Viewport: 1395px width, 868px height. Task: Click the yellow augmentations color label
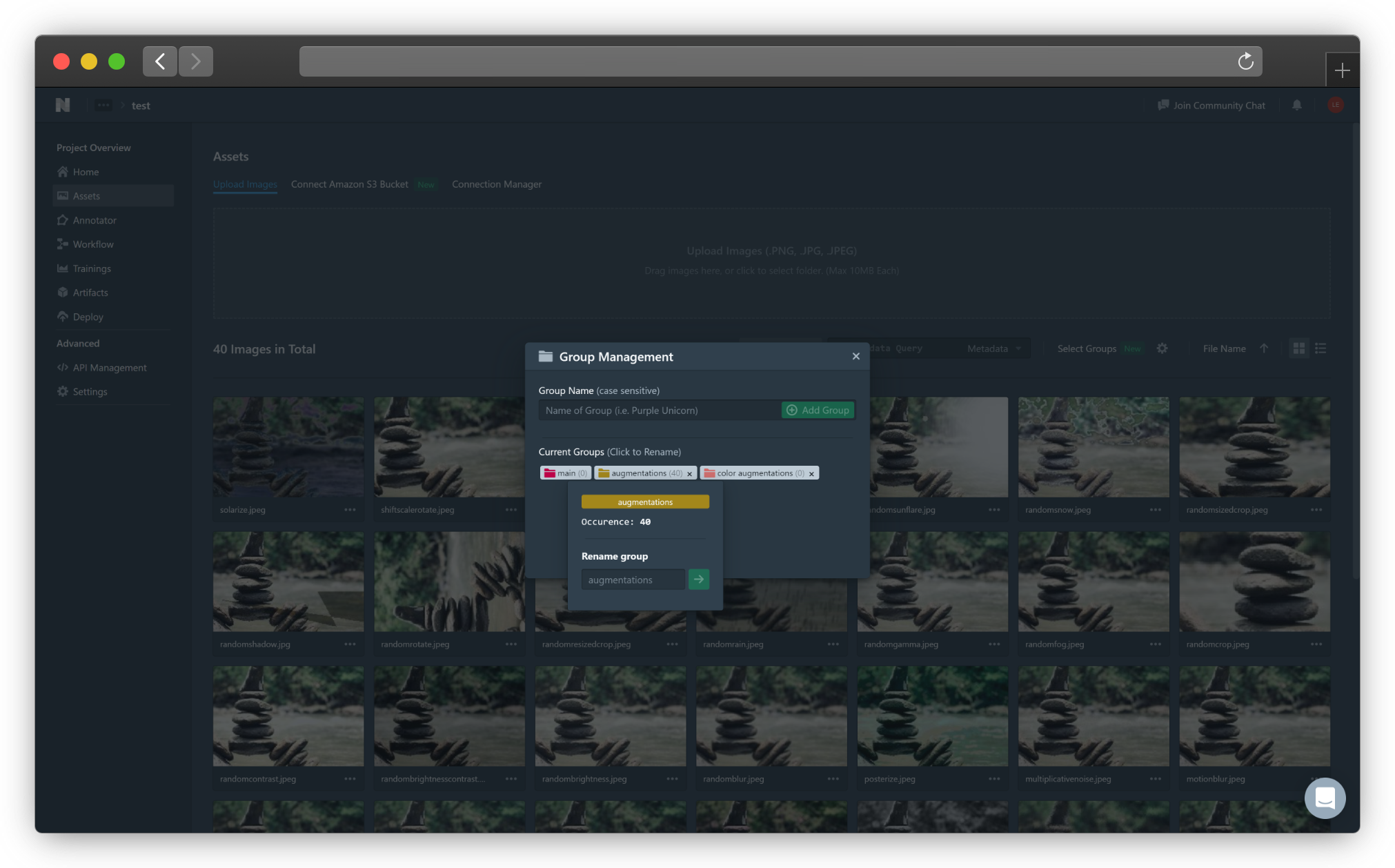[644, 502]
